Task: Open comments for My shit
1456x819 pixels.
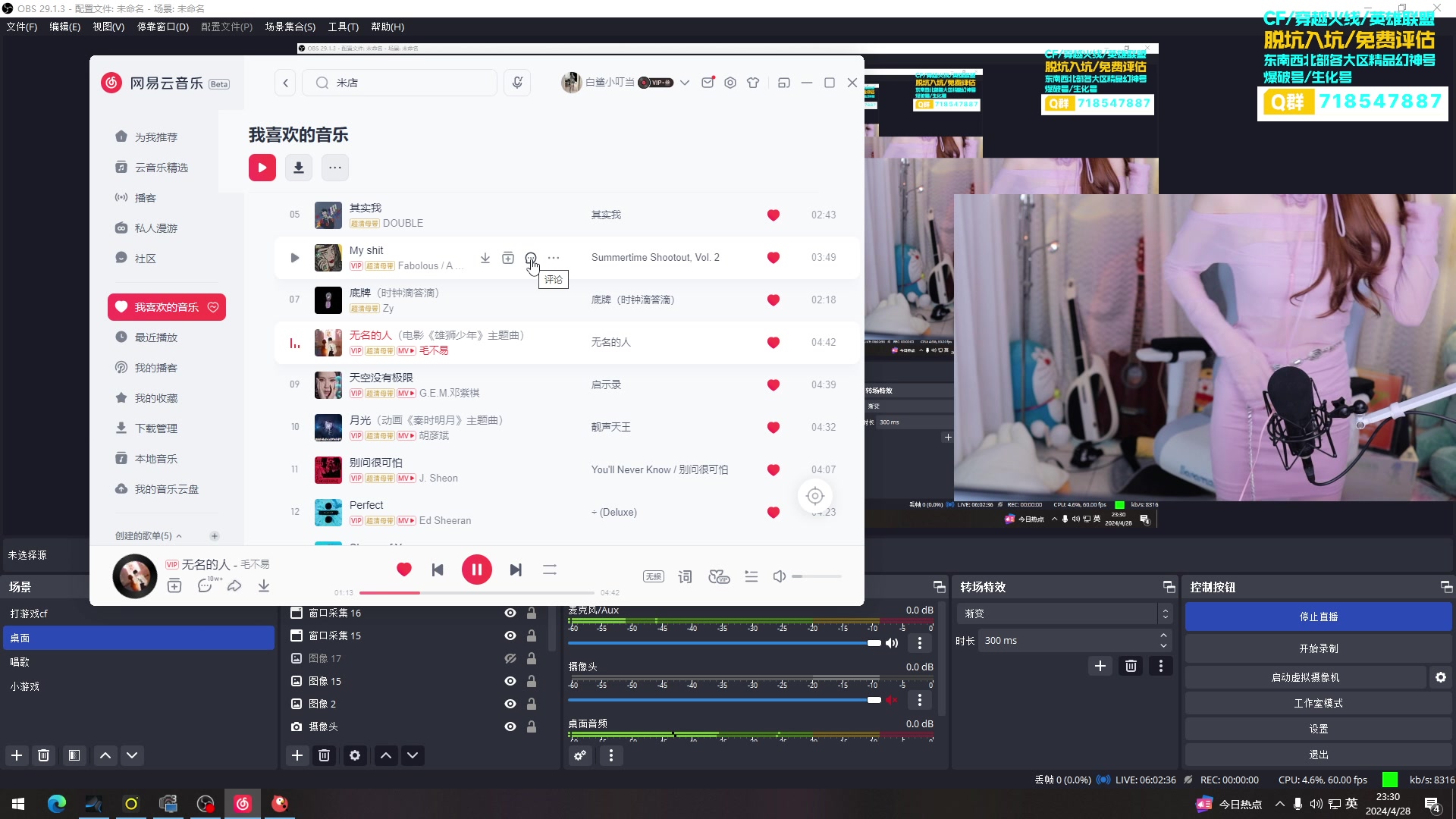Action: [x=531, y=258]
